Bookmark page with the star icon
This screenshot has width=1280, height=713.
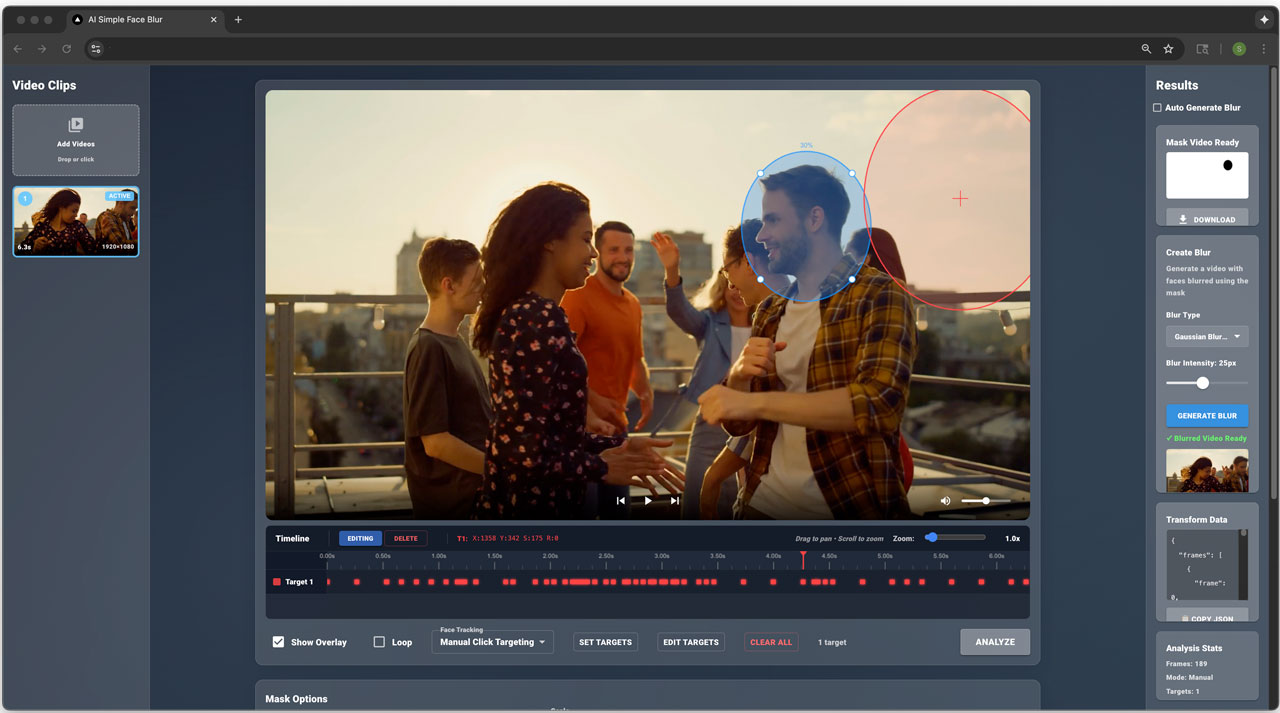1168,49
